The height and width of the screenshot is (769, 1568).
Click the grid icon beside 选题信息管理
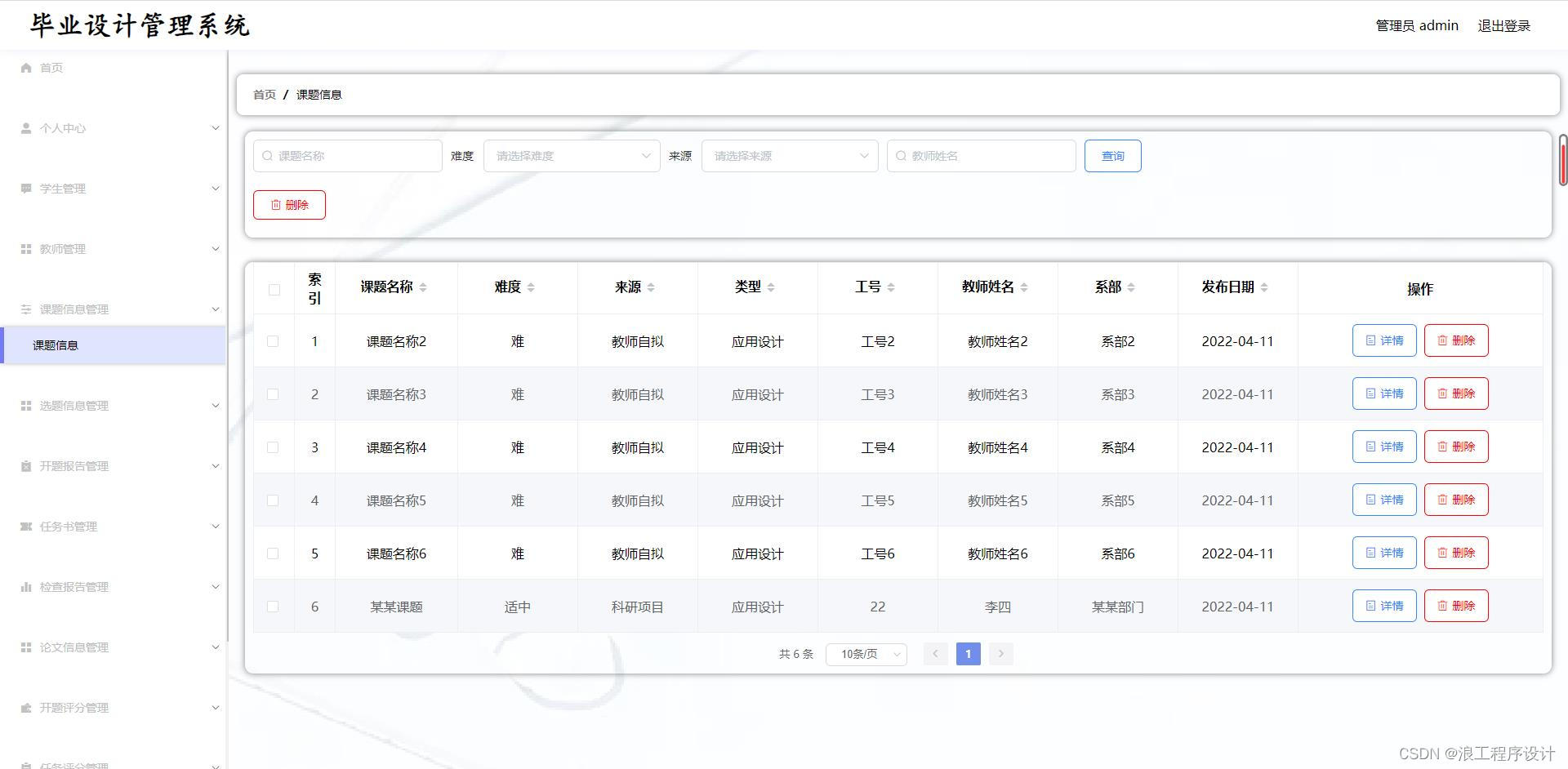(x=26, y=406)
